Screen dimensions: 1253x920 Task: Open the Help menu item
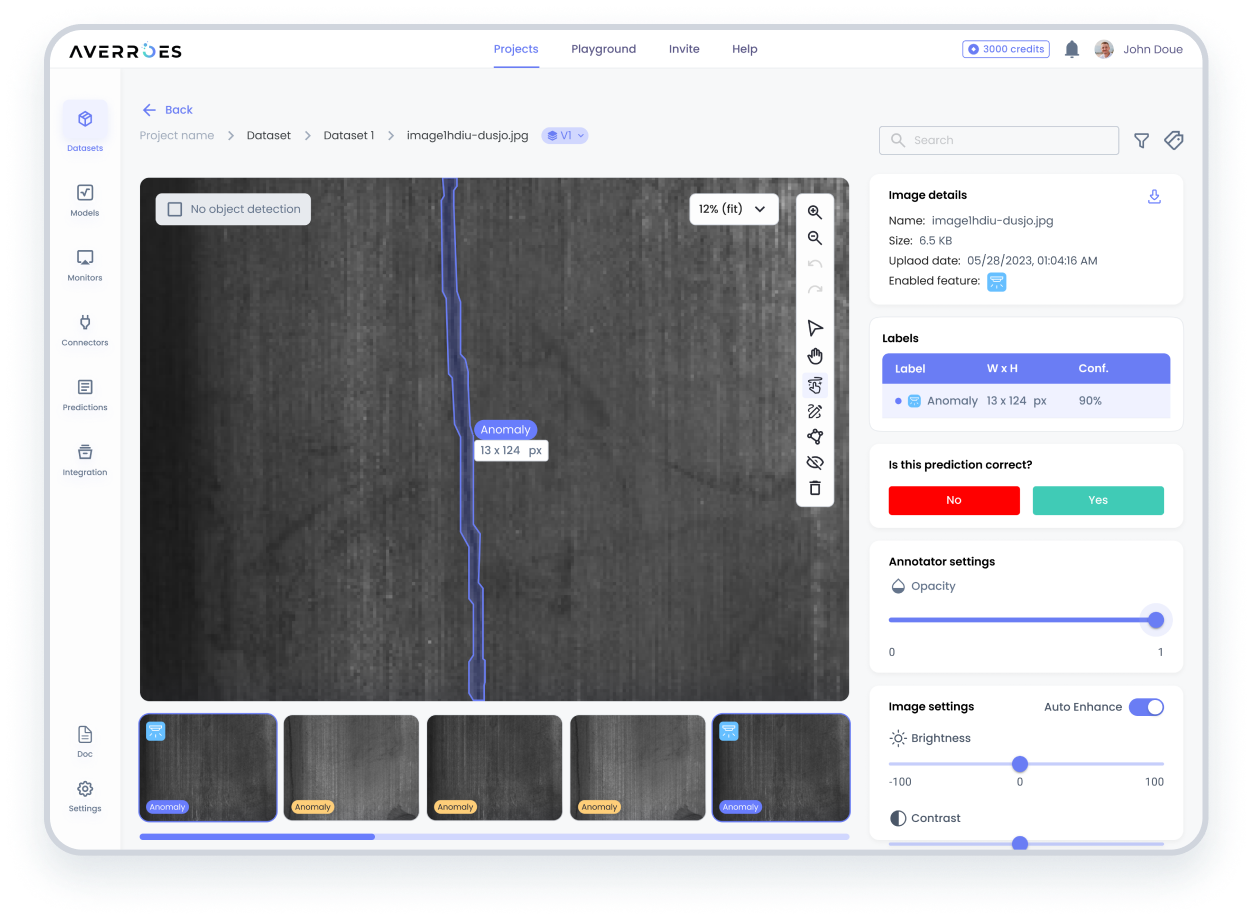coord(744,48)
